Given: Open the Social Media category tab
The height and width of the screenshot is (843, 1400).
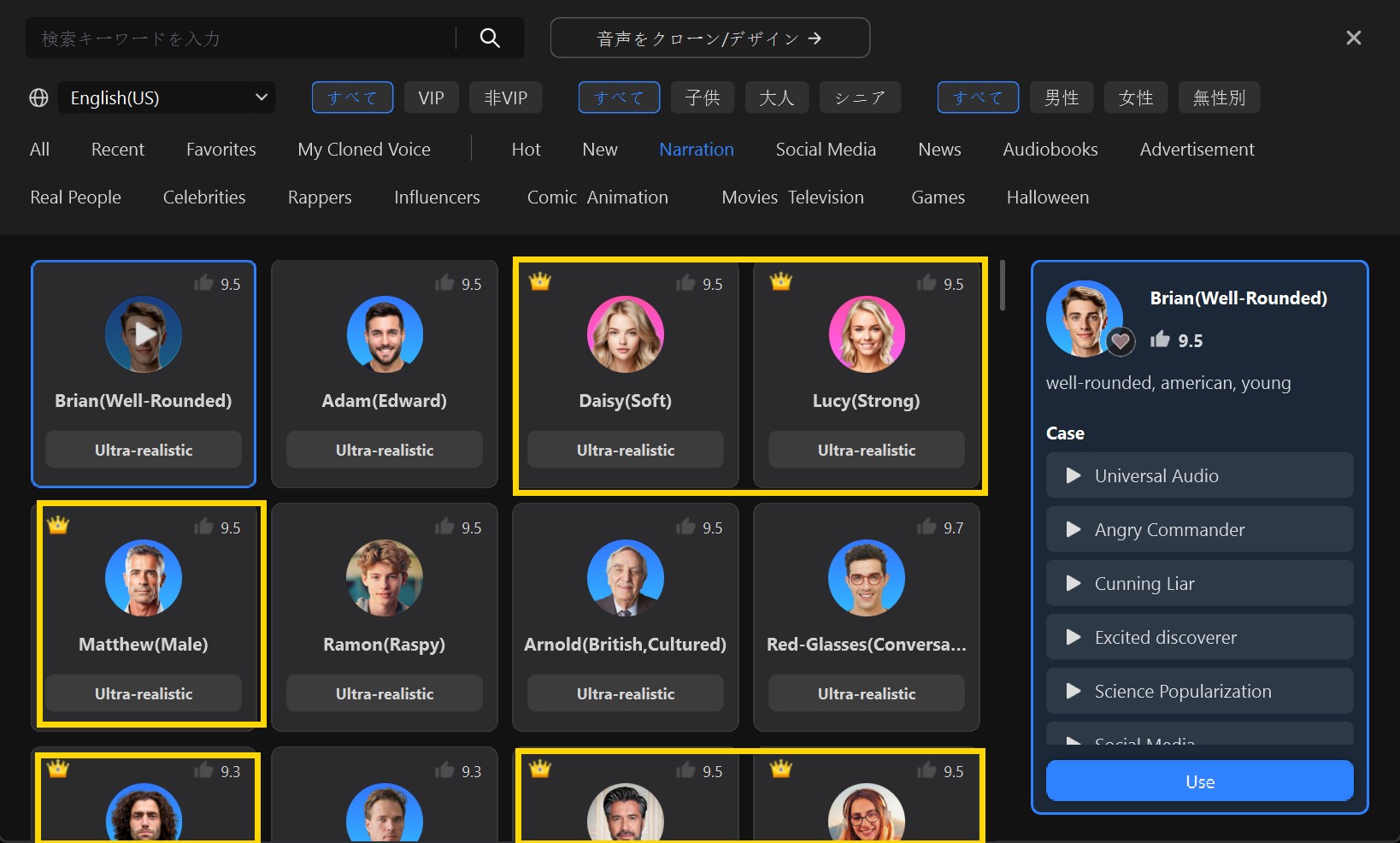Looking at the screenshot, I should [x=826, y=149].
